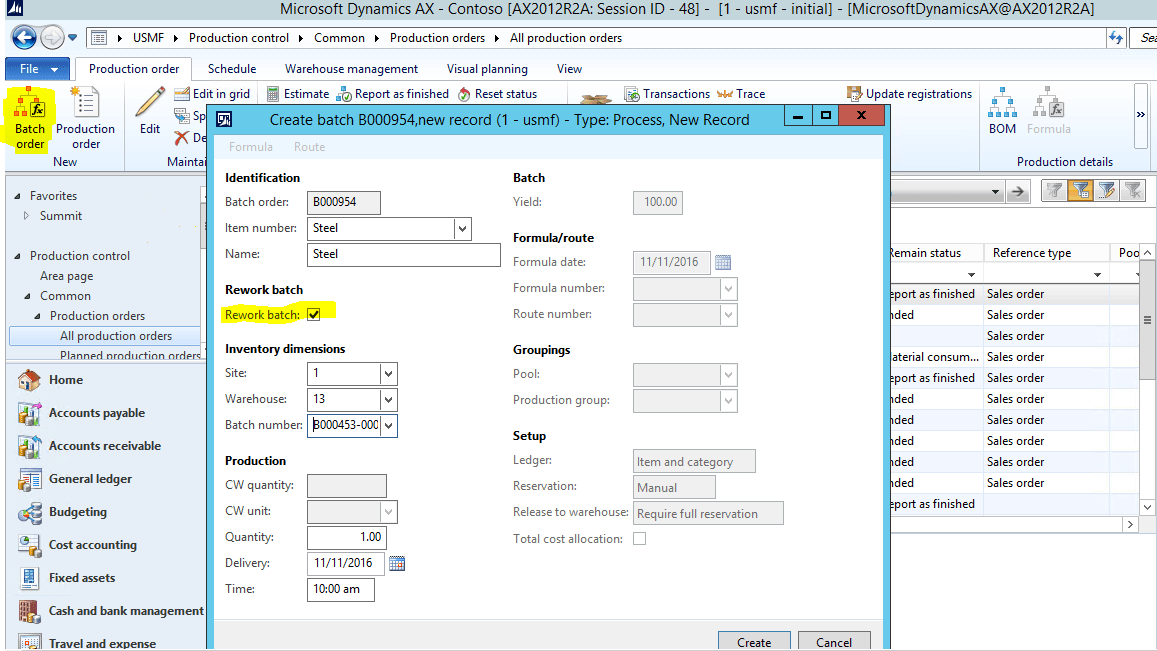This screenshot has height=651, width=1157.
Task: Switch to the View tab
Action: (x=569, y=69)
